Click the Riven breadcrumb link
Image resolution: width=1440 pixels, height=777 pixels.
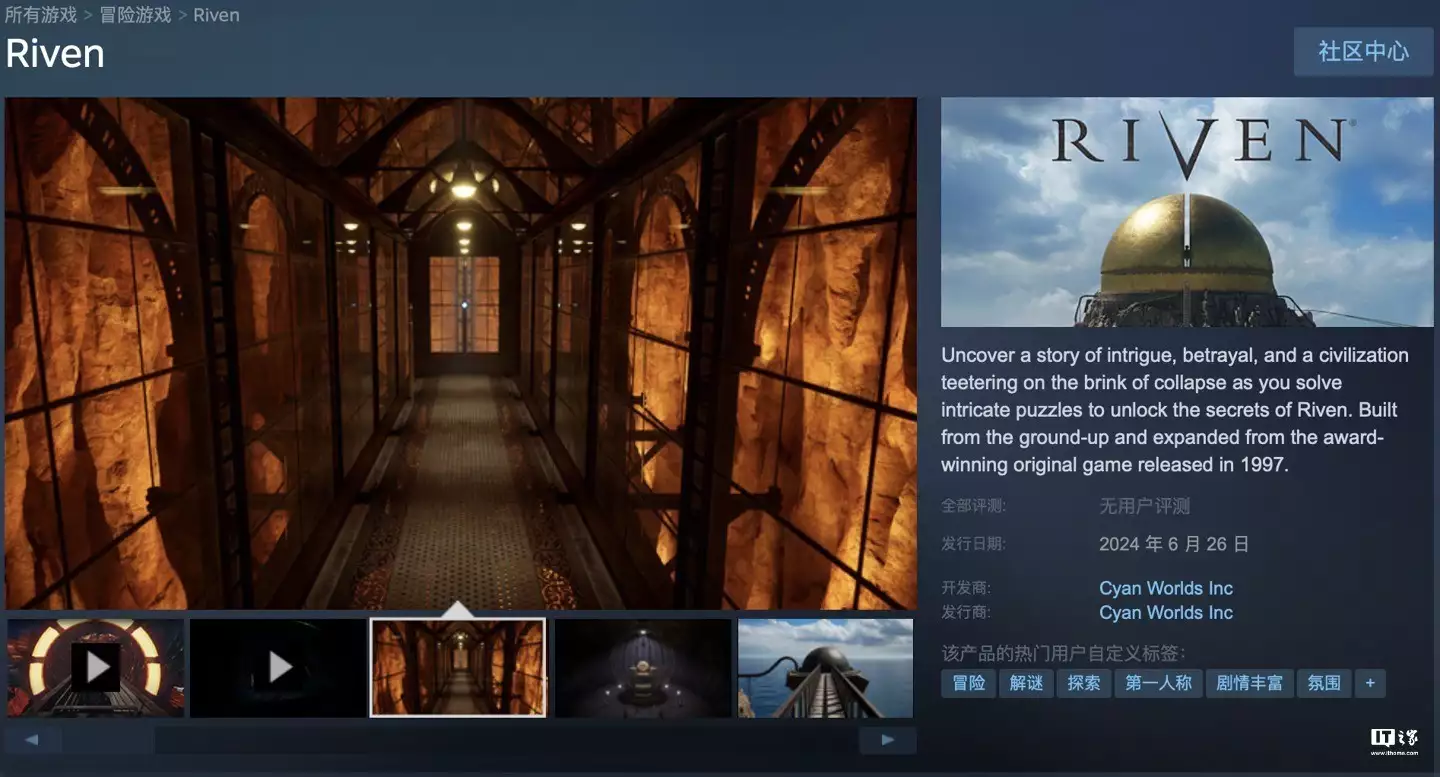tap(216, 15)
